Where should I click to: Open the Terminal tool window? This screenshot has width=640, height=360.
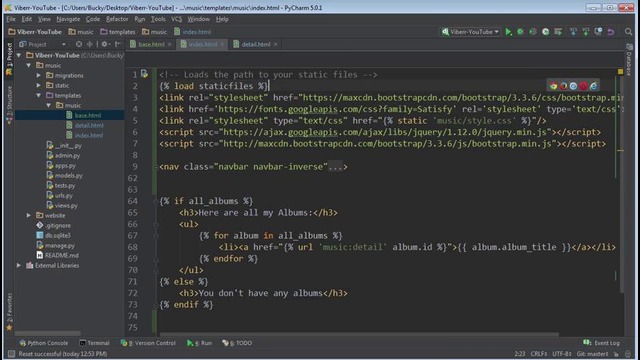[94, 343]
